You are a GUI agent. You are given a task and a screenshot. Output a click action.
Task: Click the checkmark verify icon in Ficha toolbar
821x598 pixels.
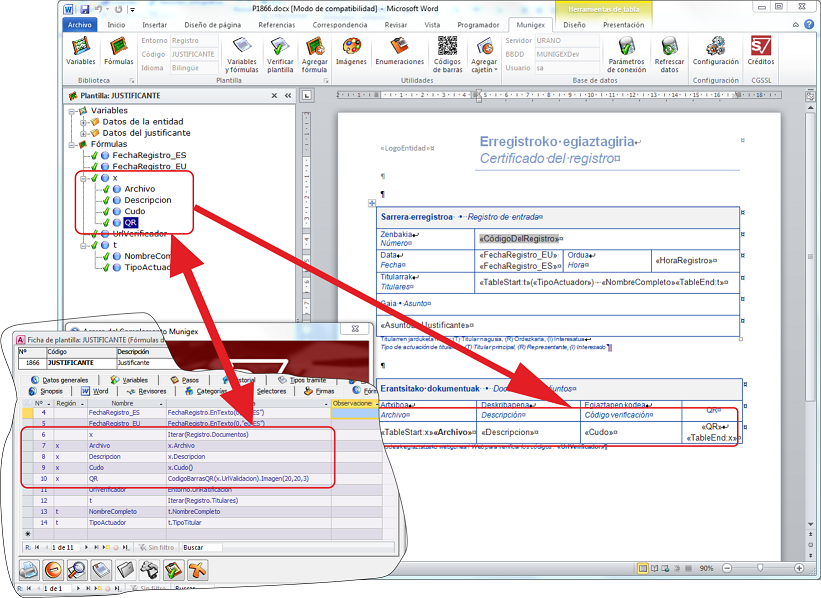(x=173, y=569)
